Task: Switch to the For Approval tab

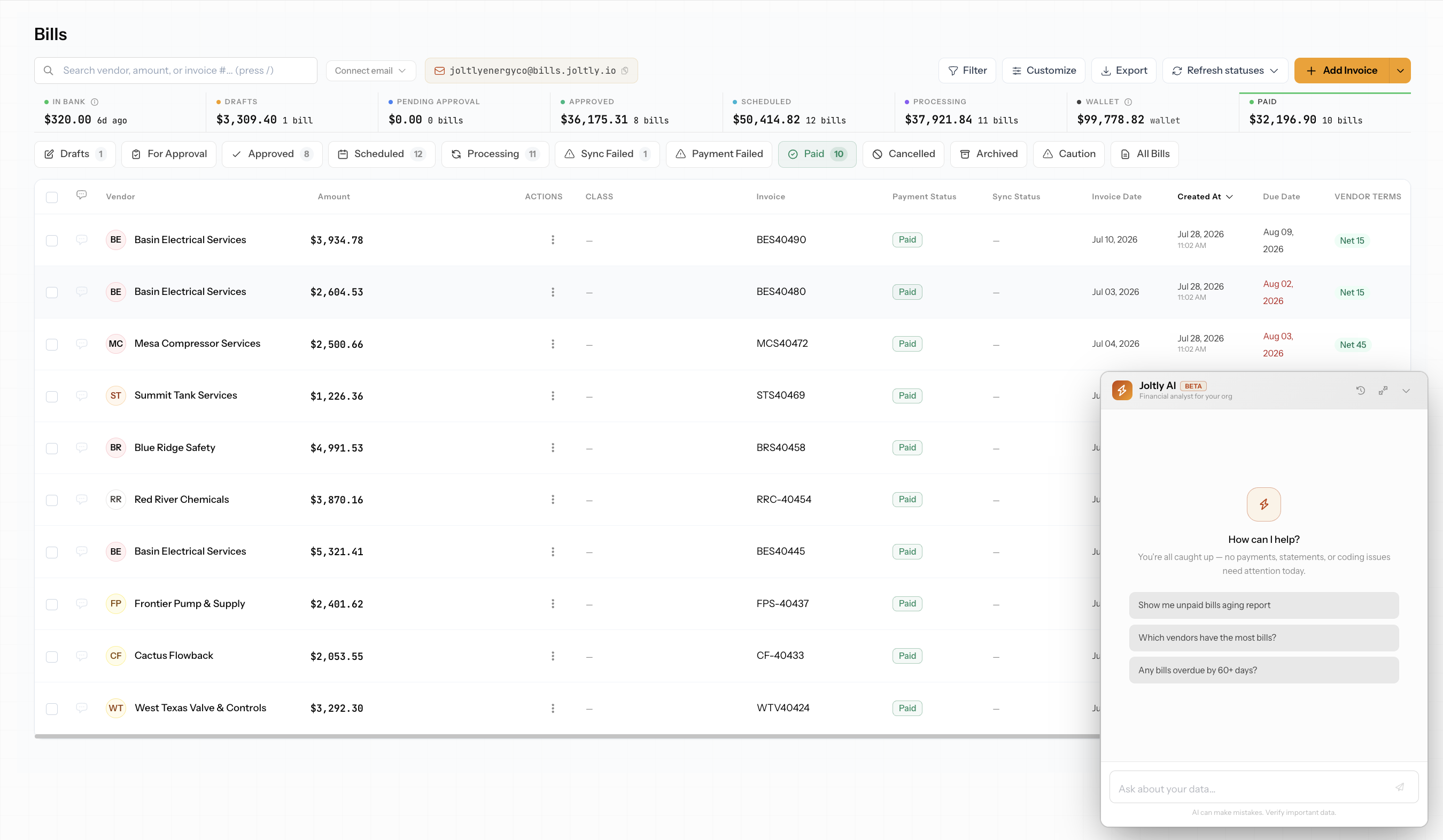Action: 169,154
